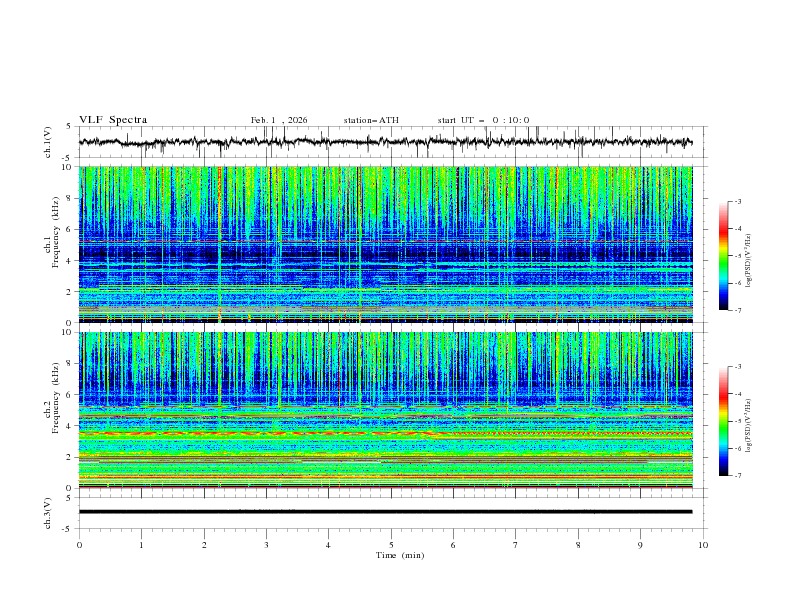Click the Feb. 1, 2026 date label
This screenshot has width=792, height=612.
279,120
